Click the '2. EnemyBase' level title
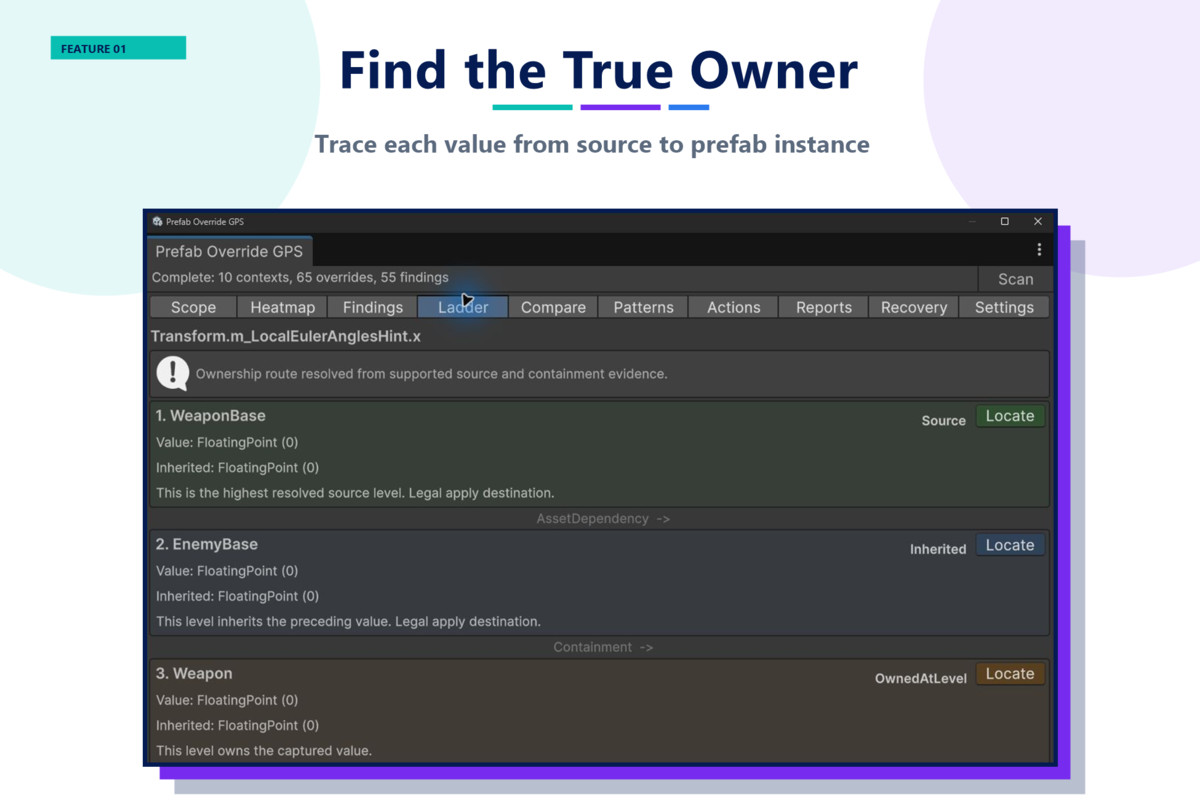The width and height of the screenshot is (1200, 800). (207, 545)
